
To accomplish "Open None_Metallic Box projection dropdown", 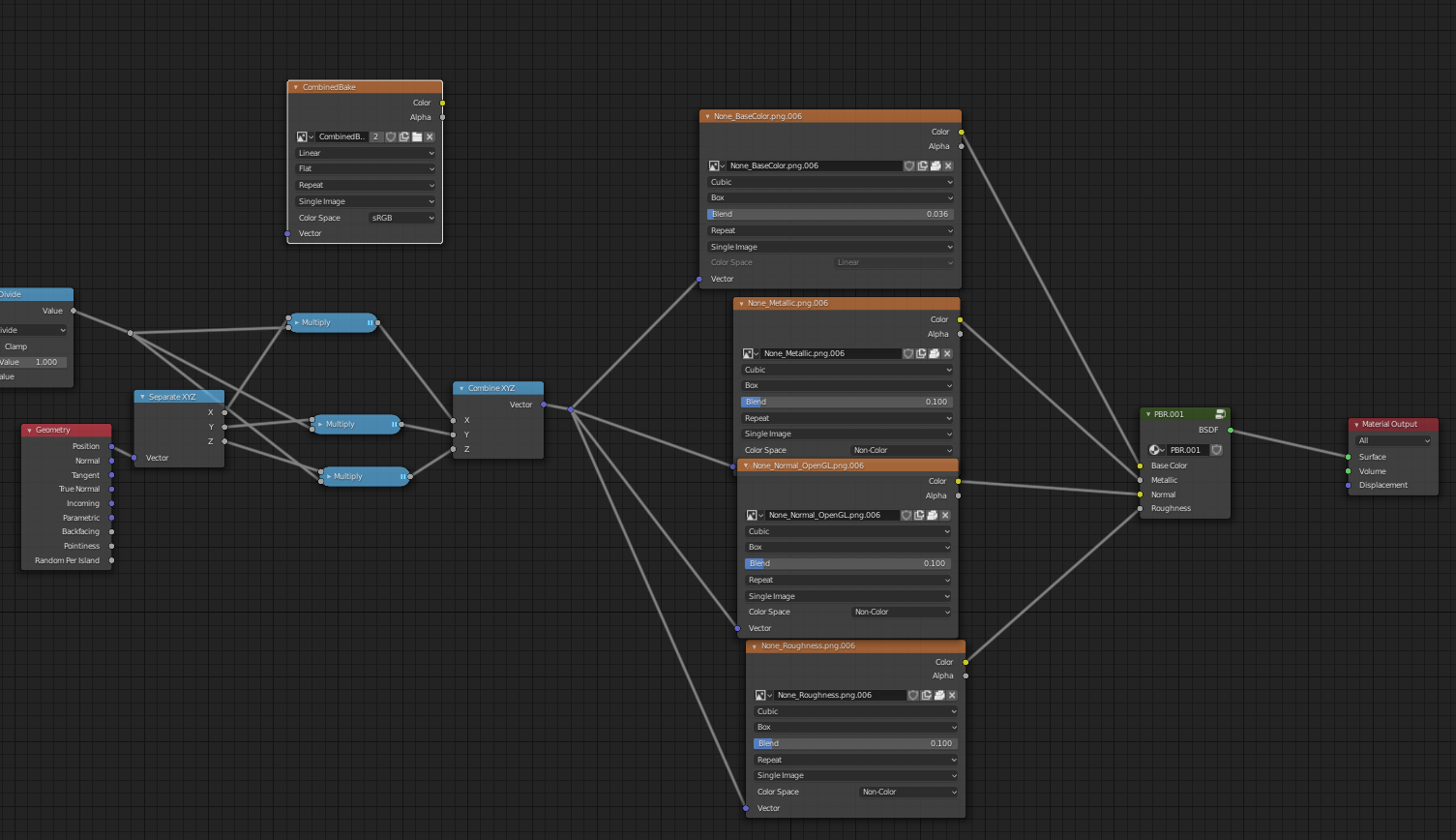I will pyautogui.click(x=847, y=385).
